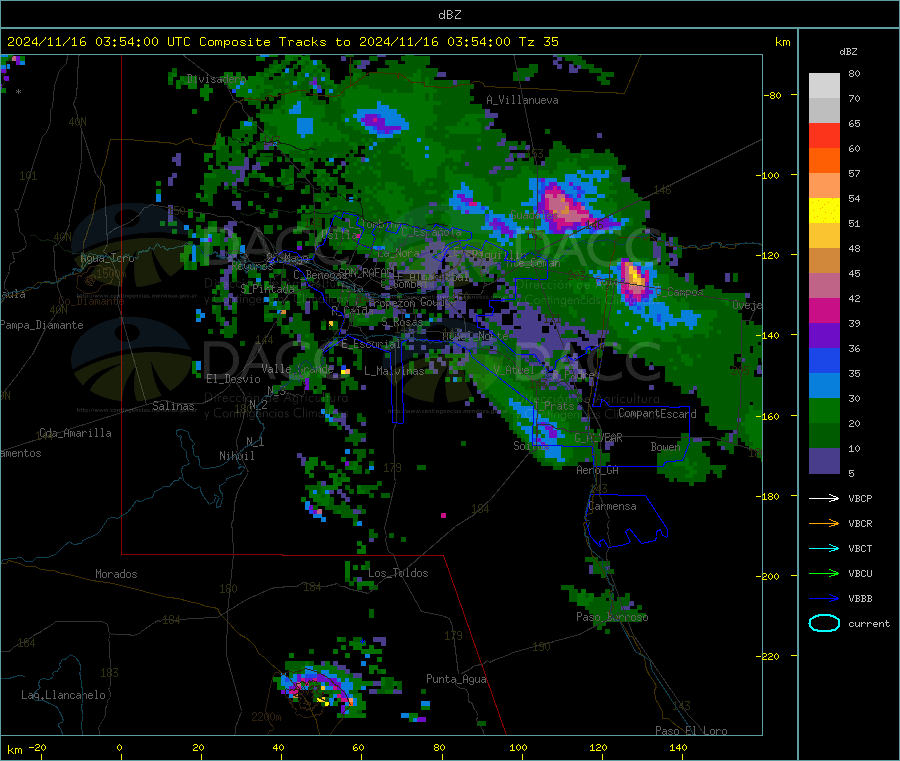Click the yellow UTC Composite Tracks timestamp line
The width and height of the screenshot is (900, 761).
pyautogui.click(x=282, y=41)
